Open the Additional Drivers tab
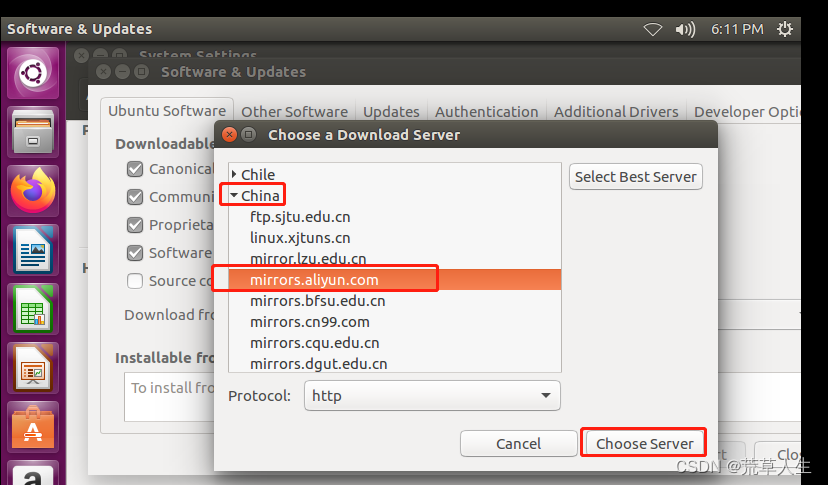Screen dimensions: 828x485 click(616, 112)
